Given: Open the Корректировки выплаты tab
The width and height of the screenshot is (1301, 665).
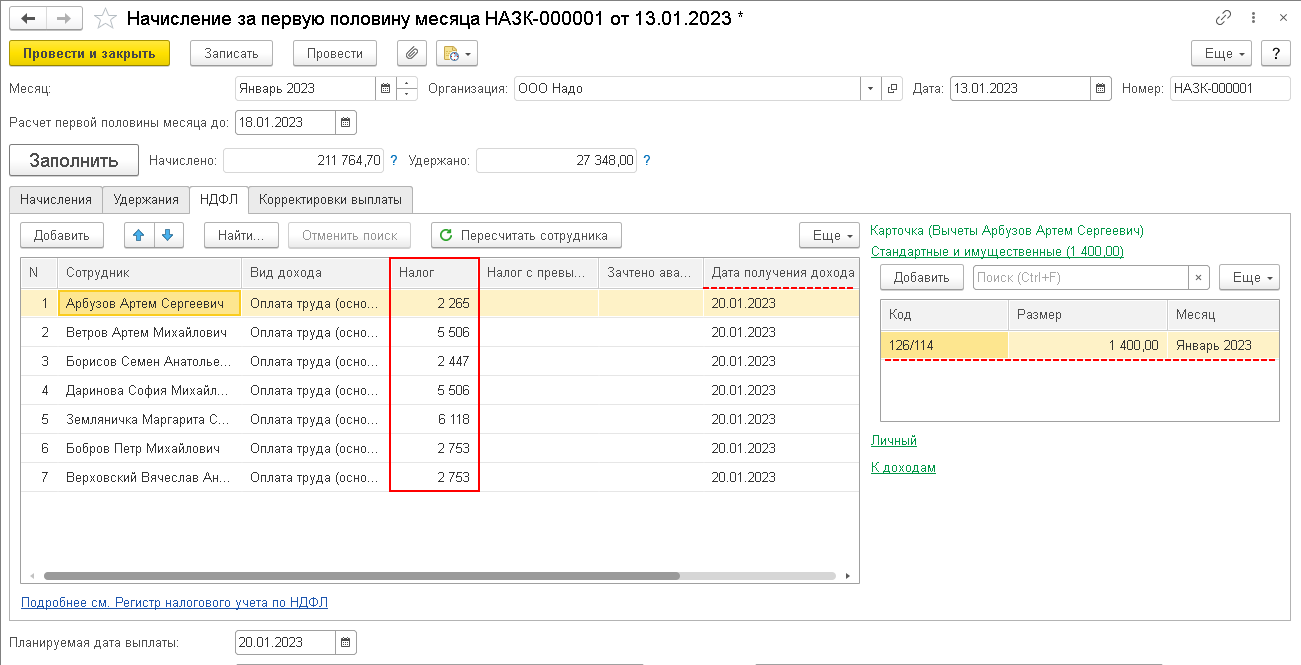Looking at the screenshot, I should click(x=331, y=200).
